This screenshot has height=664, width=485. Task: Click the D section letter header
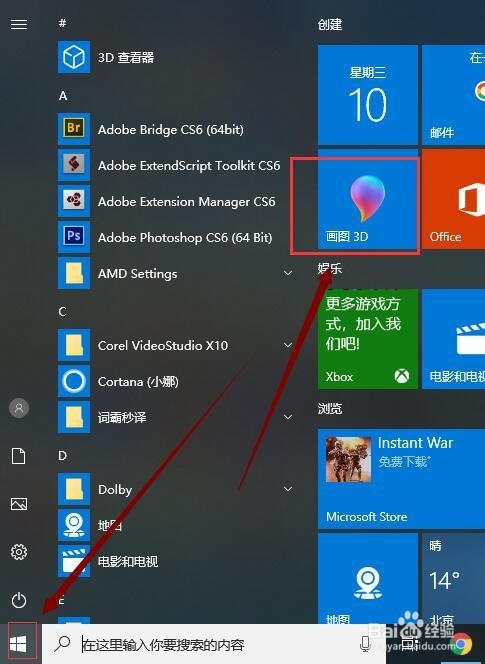pos(63,456)
